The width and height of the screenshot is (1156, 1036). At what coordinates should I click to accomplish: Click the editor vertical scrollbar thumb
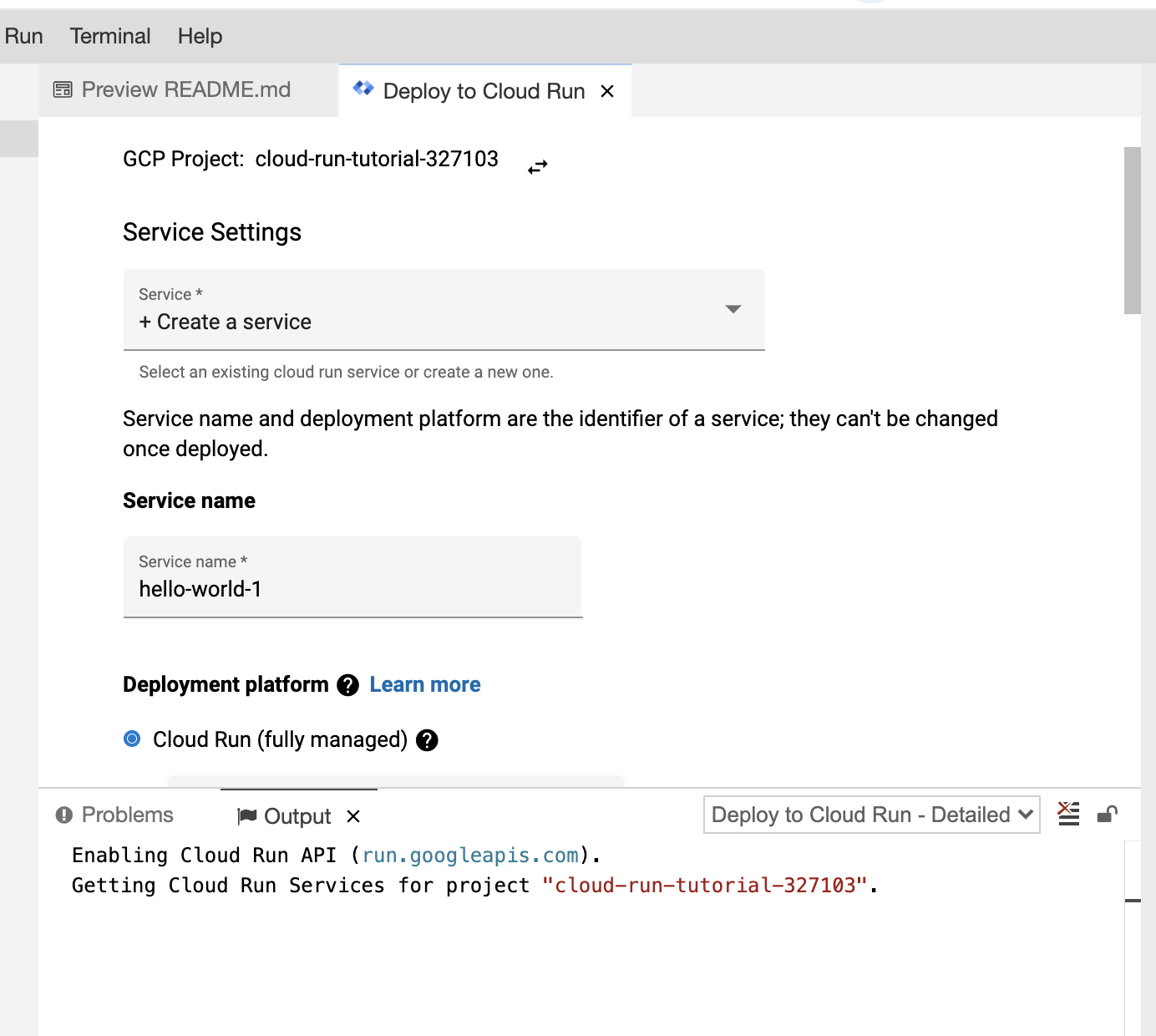(x=1133, y=231)
